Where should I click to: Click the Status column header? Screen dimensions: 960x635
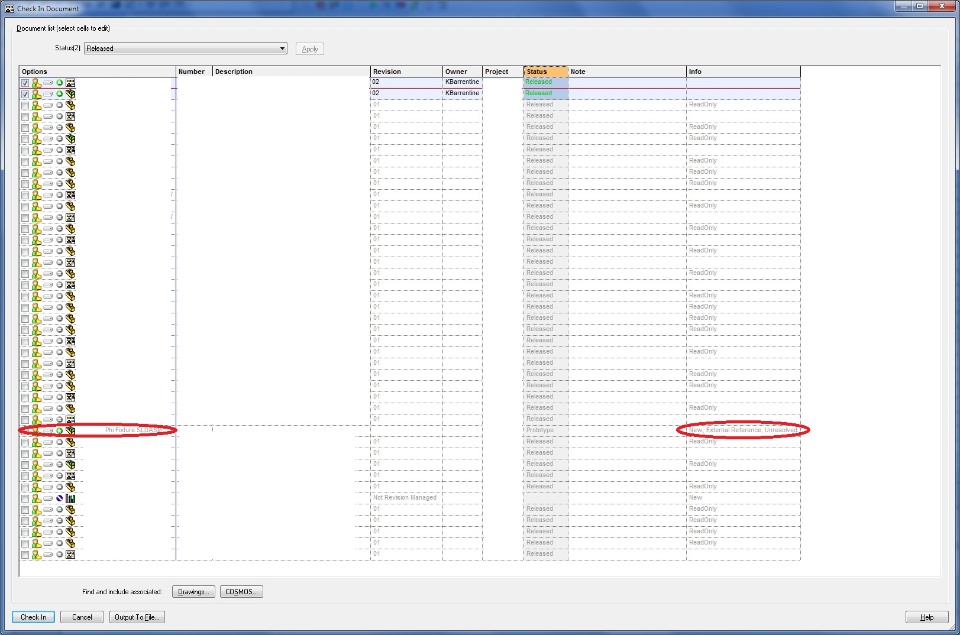pyautogui.click(x=546, y=72)
